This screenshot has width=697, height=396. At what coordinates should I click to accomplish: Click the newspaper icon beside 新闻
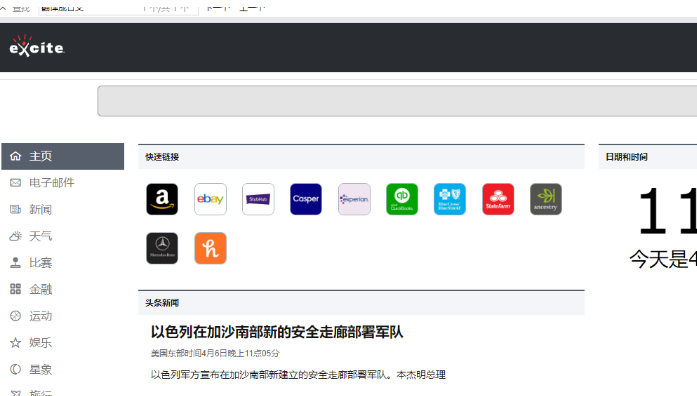pyautogui.click(x=16, y=209)
